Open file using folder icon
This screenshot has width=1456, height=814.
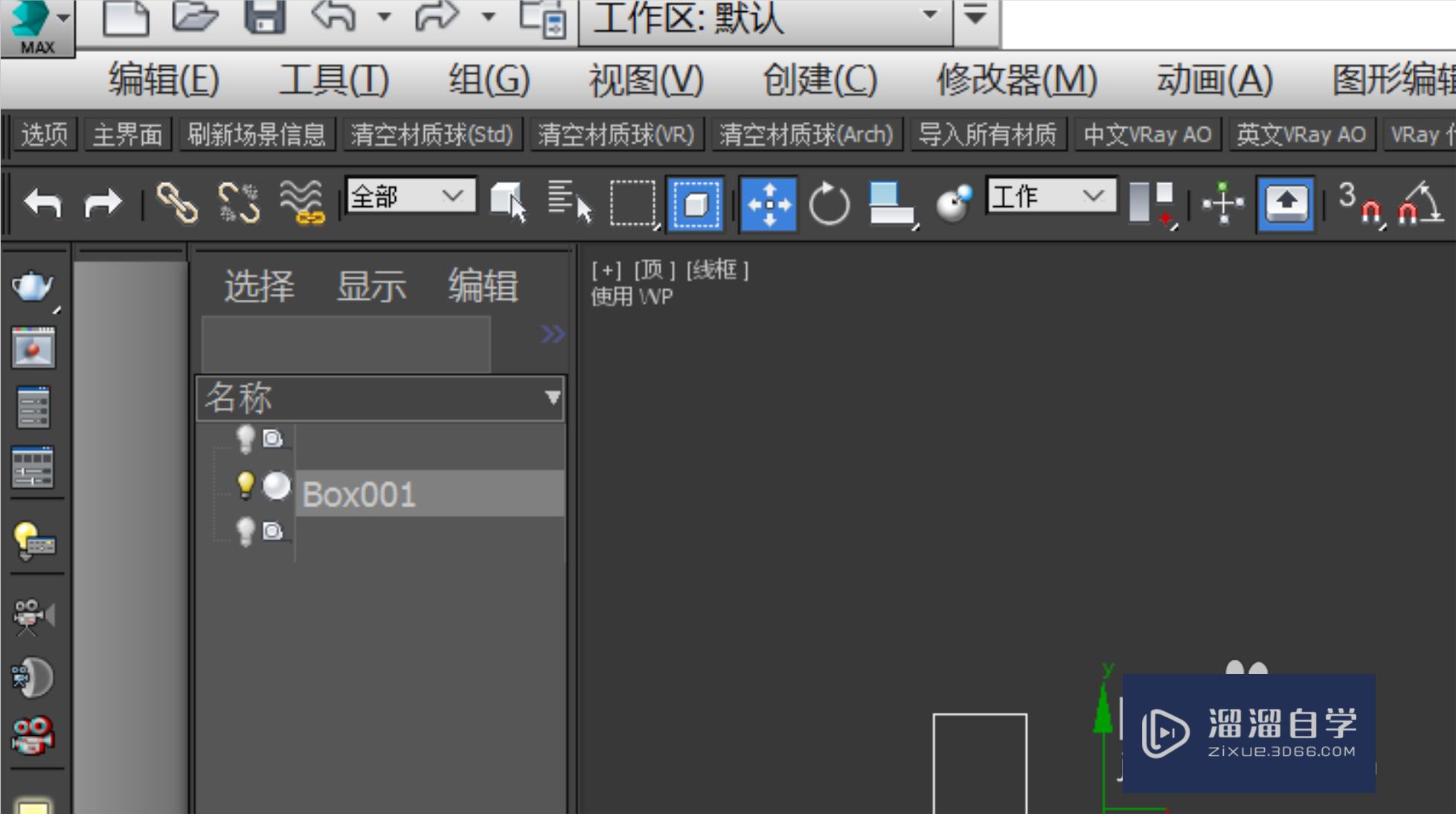194,16
